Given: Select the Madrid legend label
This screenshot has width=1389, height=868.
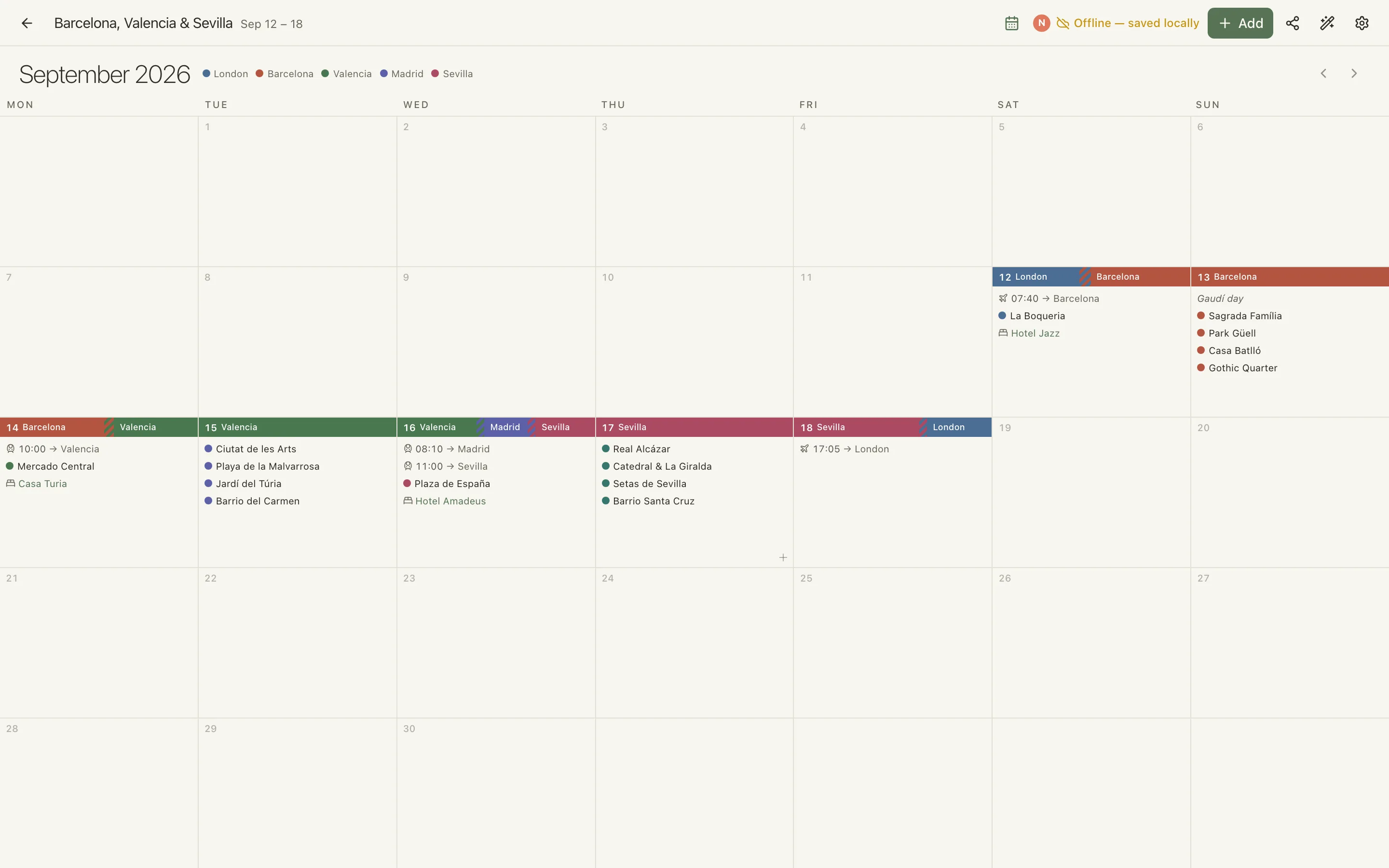Looking at the screenshot, I should pyautogui.click(x=407, y=74).
